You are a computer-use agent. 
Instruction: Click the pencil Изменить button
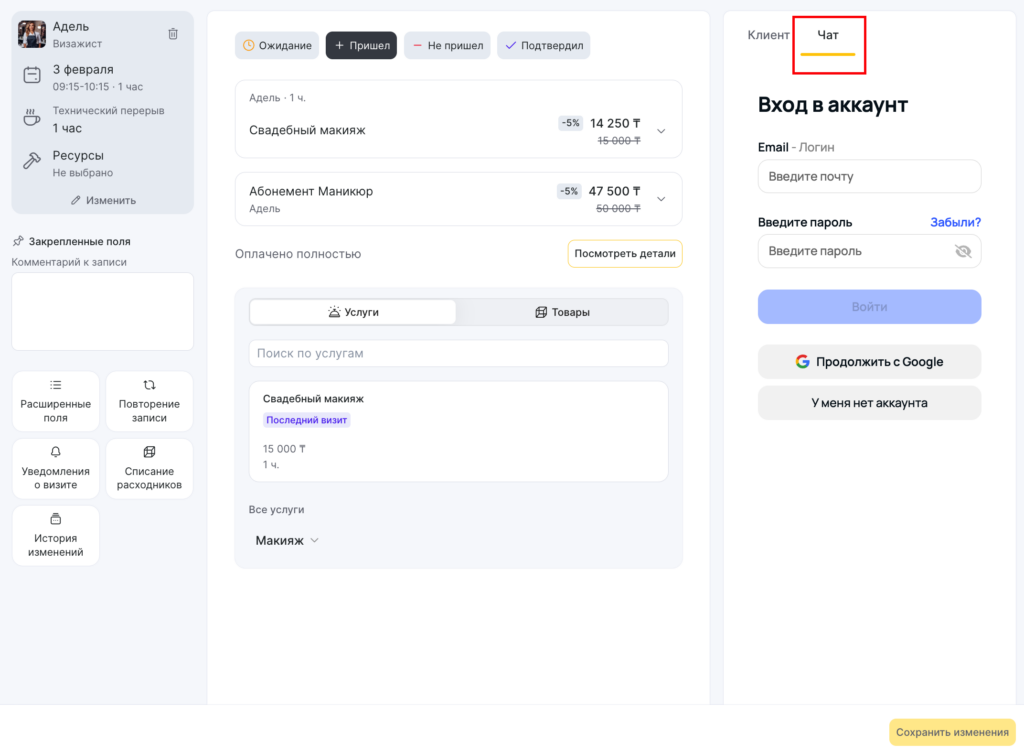pos(103,200)
